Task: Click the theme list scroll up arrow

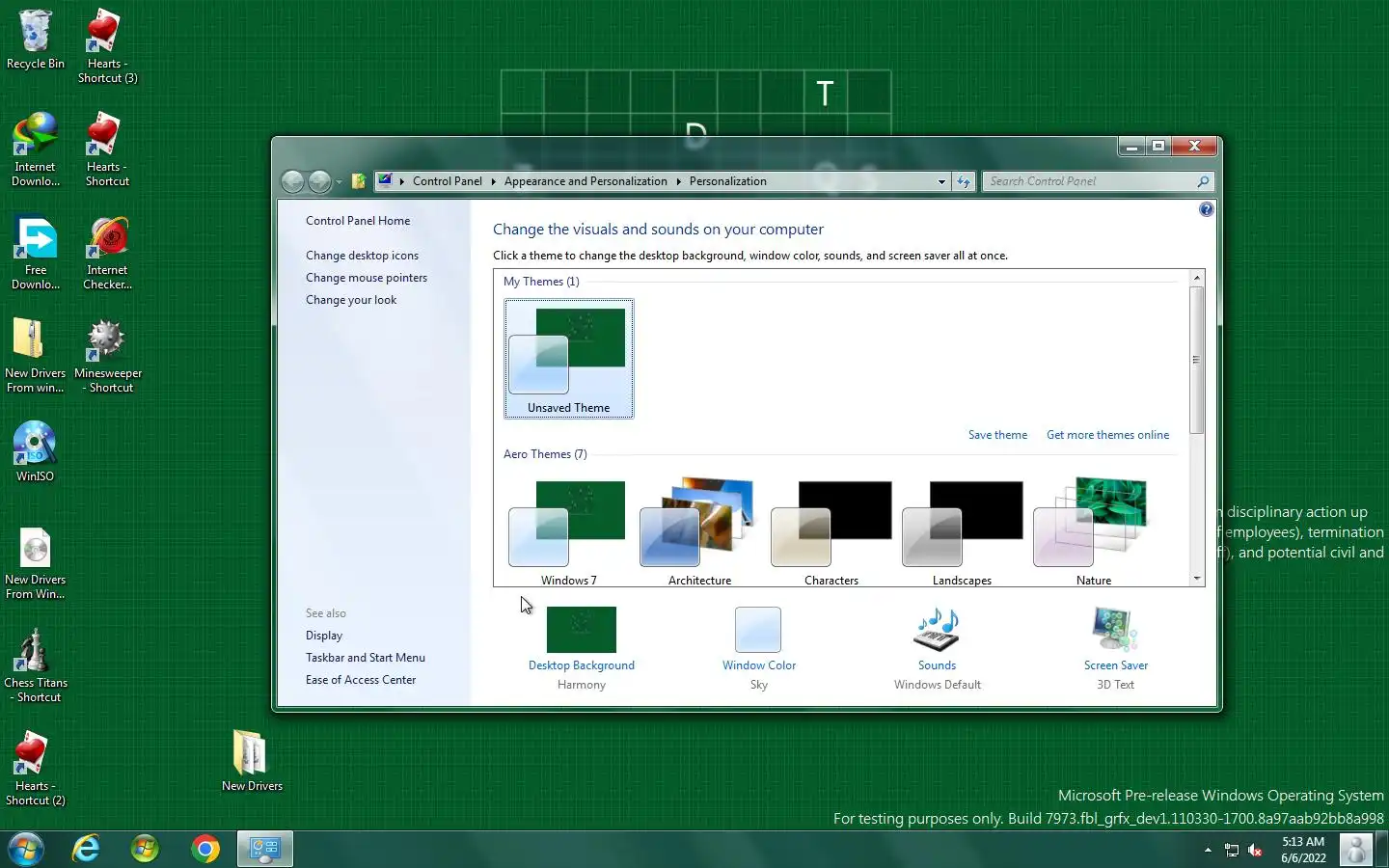Action: [x=1197, y=278]
